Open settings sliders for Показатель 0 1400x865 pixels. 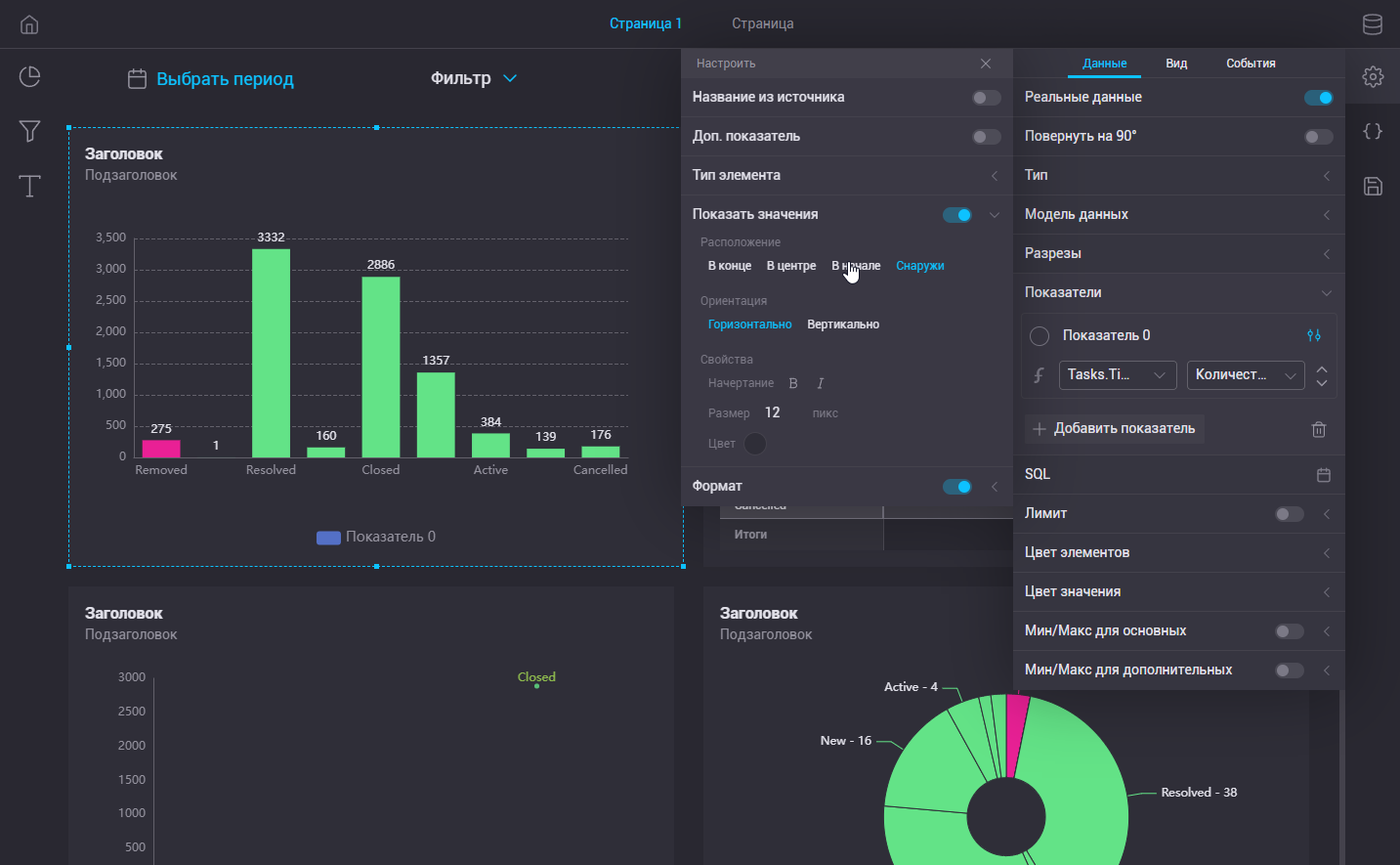click(x=1314, y=335)
